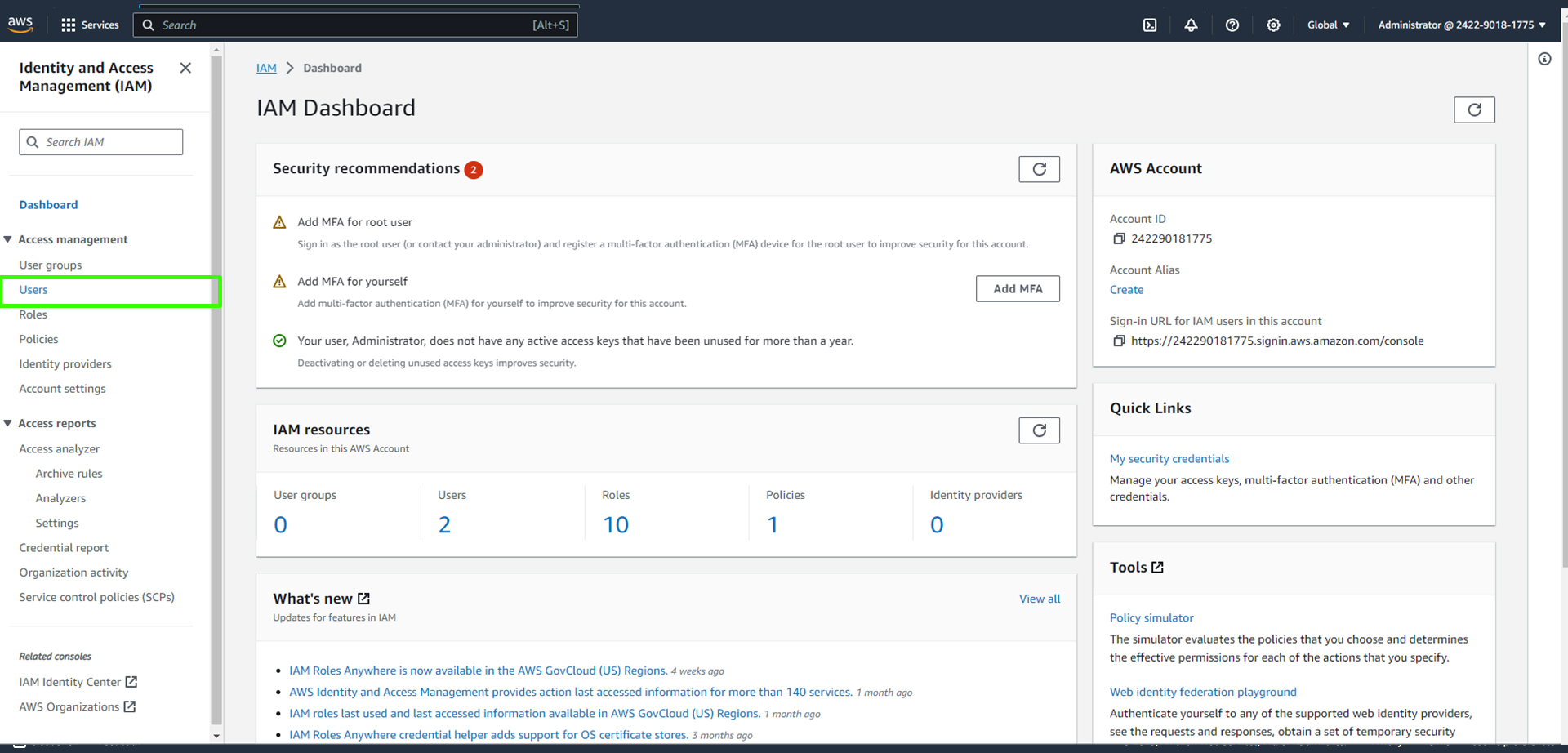Open Policies in the sidebar
Screen dimensions: 1568x753
click(38, 339)
